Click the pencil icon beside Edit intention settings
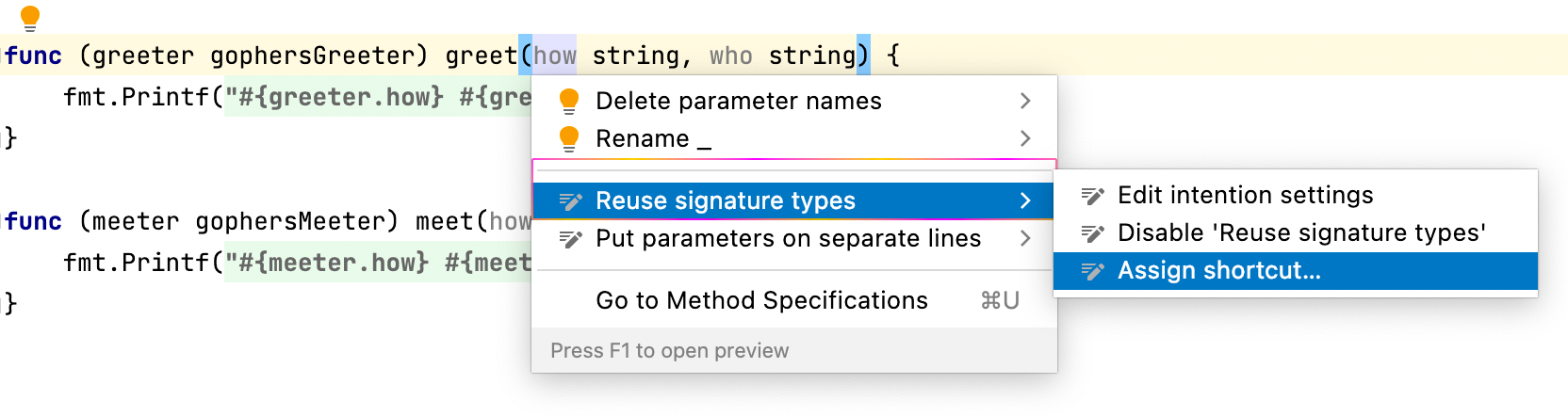Viewport: 1568px width, 416px height. [1092, 195]
